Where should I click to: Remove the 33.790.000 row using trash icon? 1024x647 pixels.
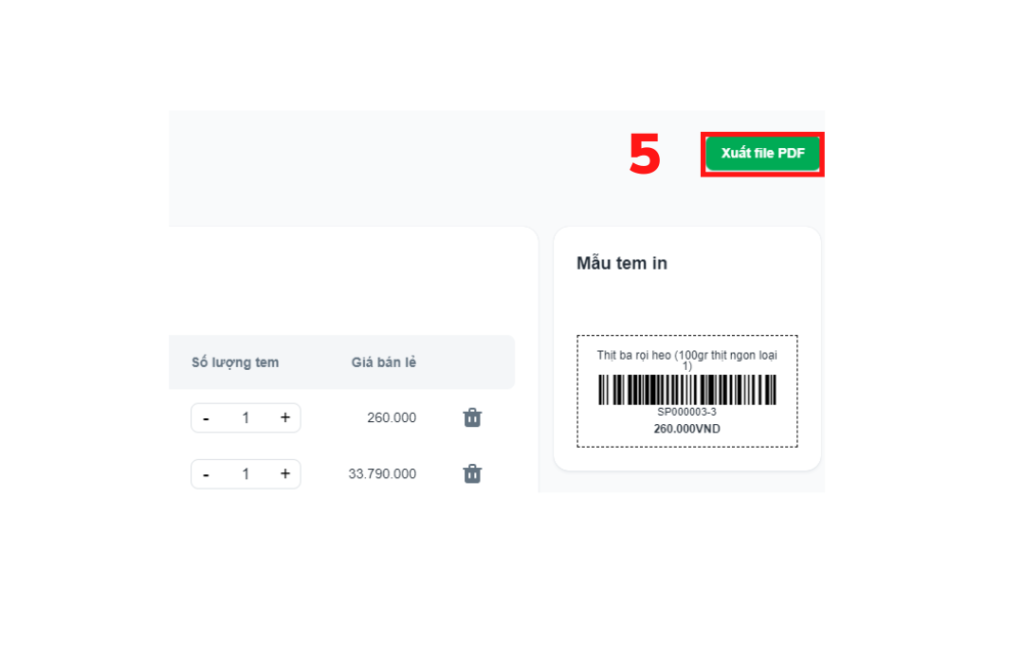tap(472, 473)
